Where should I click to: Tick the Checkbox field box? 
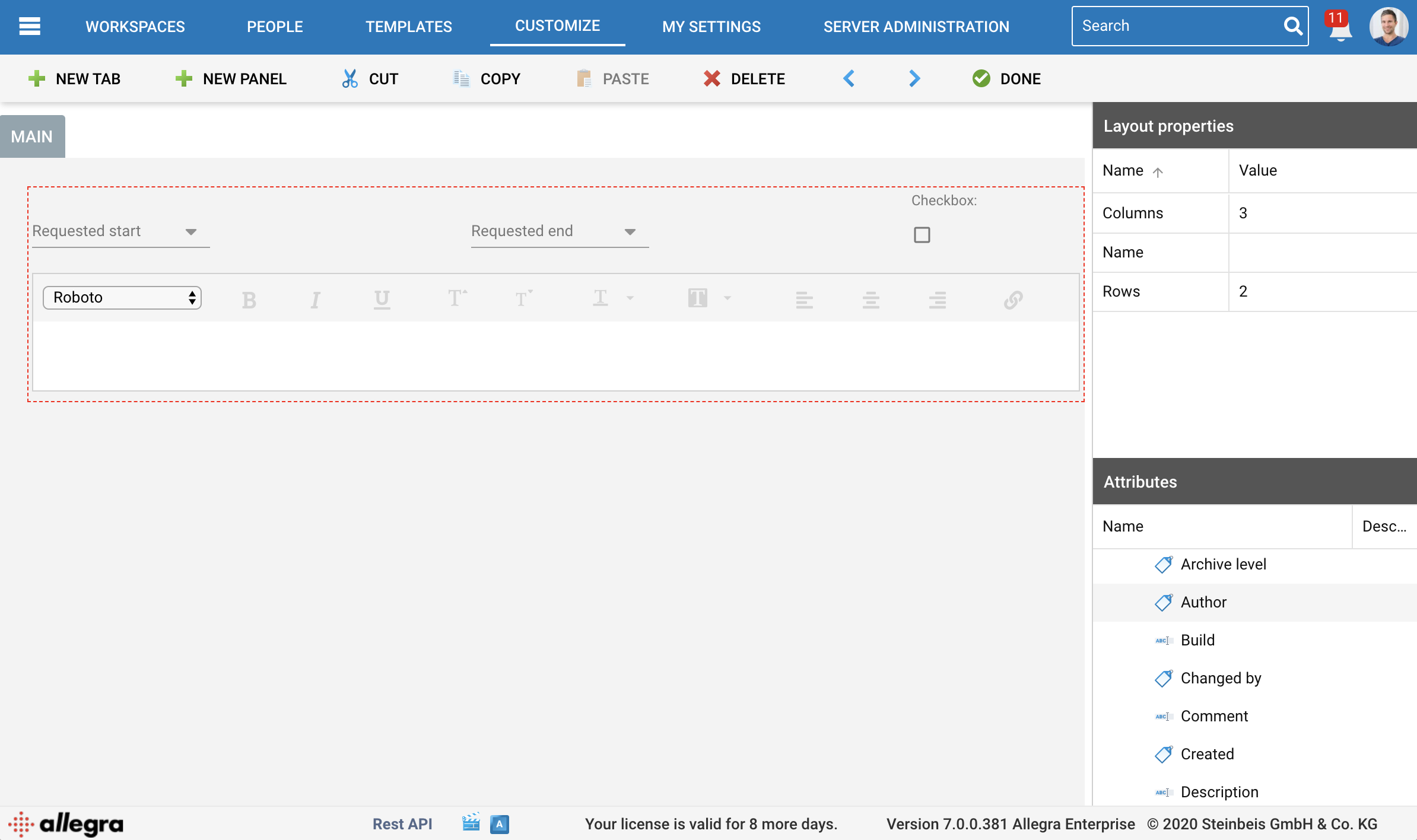click(x=922, y=235)
